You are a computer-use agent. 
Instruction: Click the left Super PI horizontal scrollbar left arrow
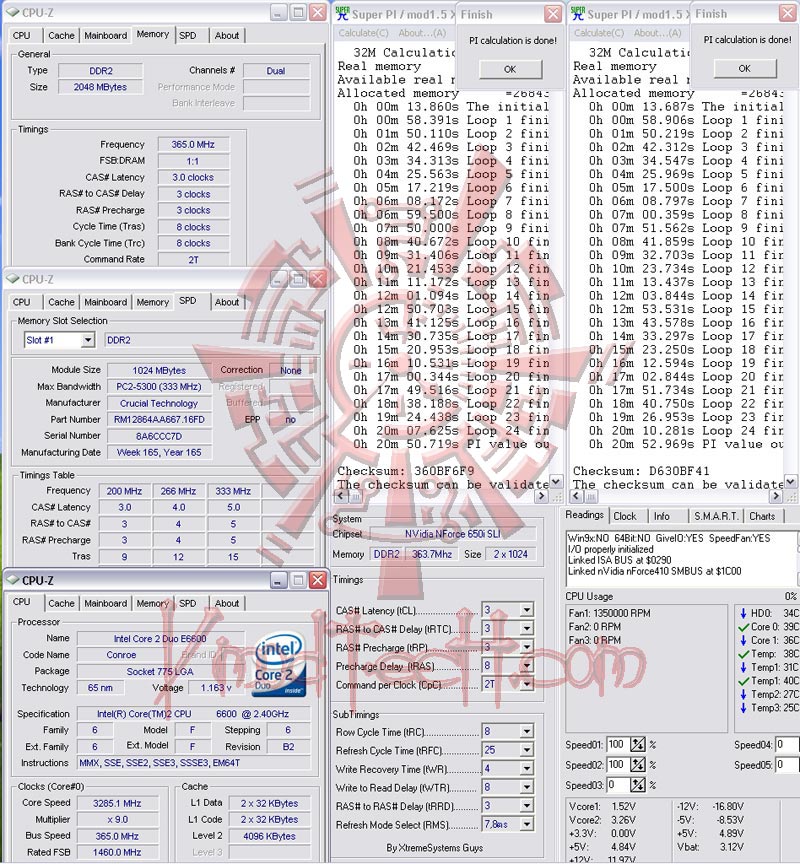(341, 496)
